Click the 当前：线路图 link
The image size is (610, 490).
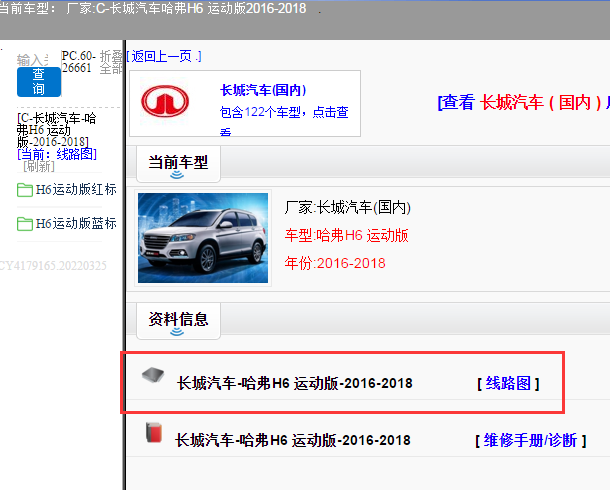coord(57,154)
